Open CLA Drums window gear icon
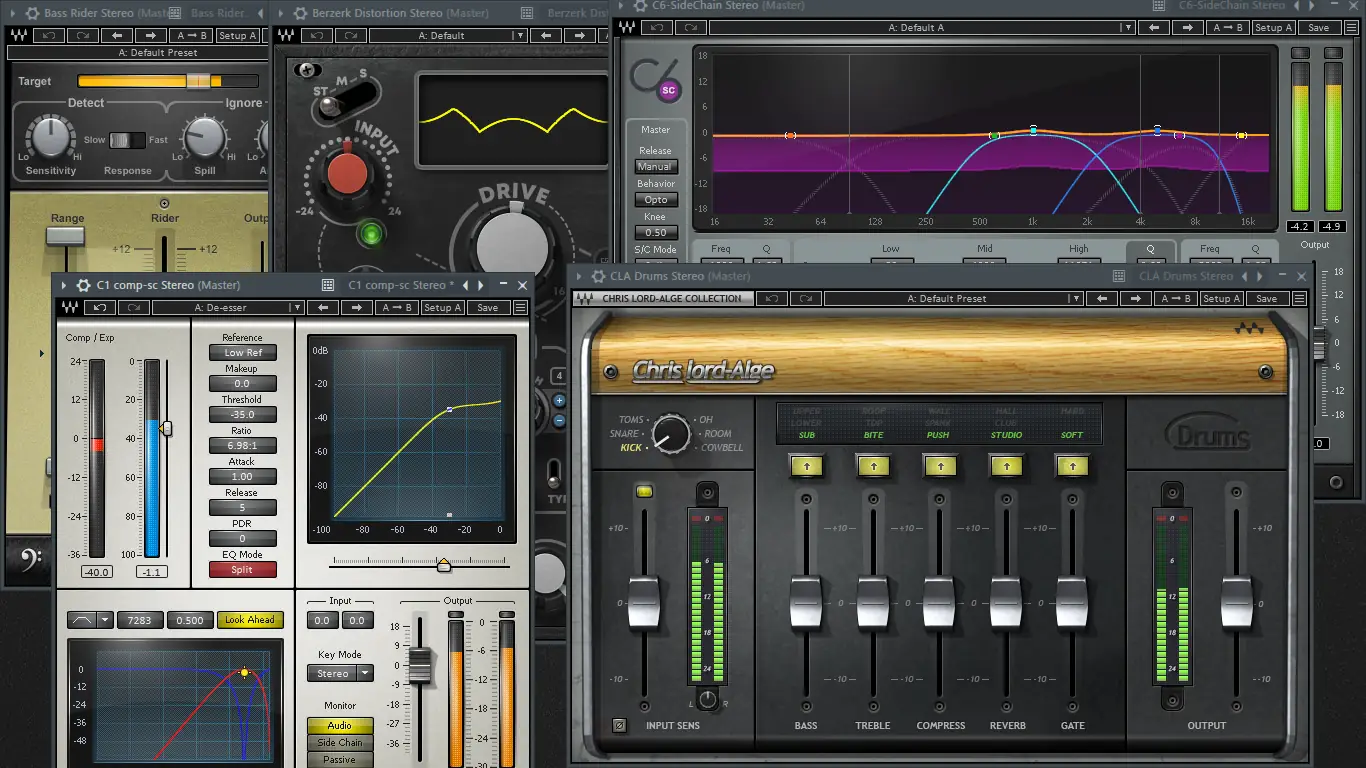The width and height of the screenshot is (1366, 768). (x=597, y=276)
